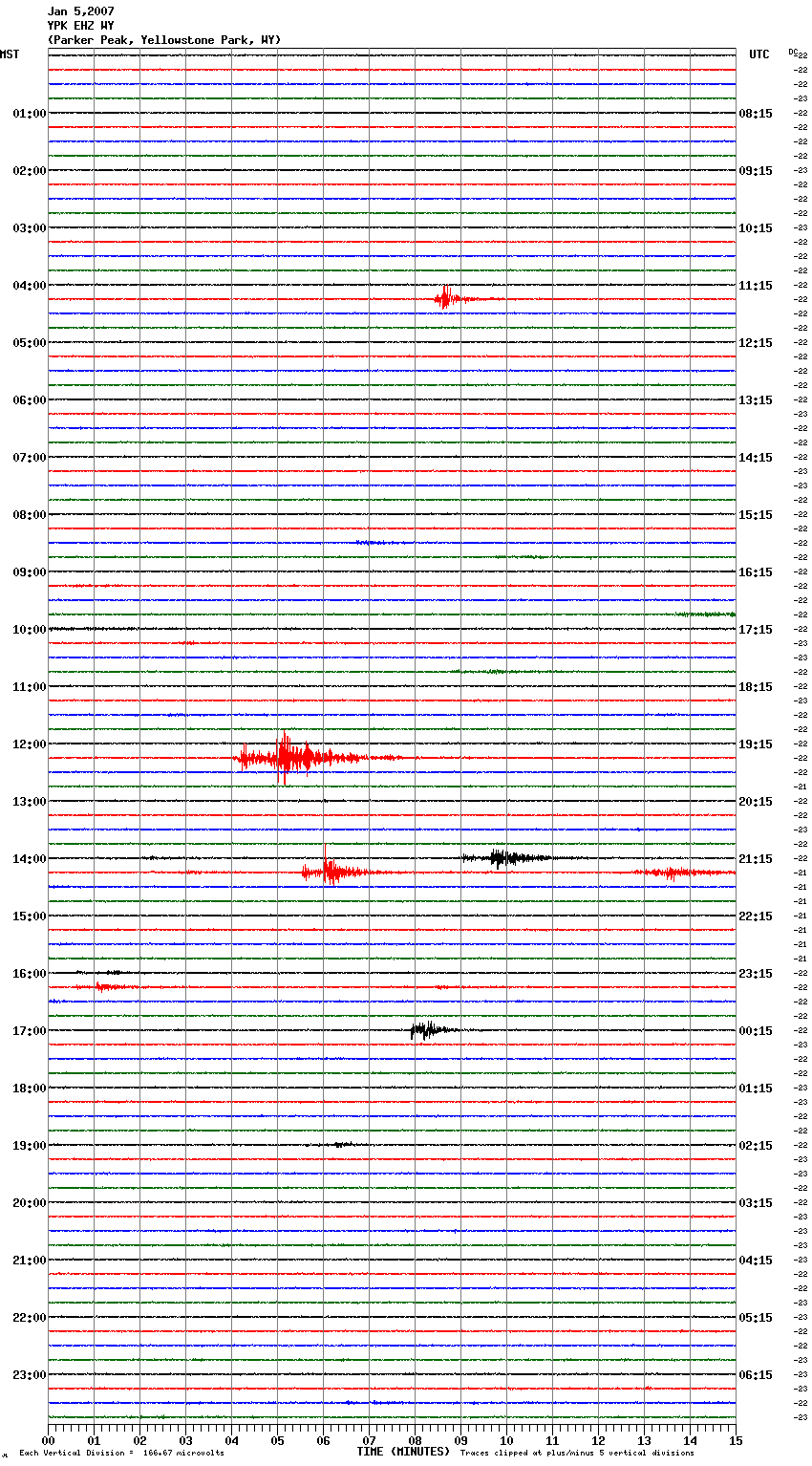Click the UTC label '09:15'

click(x=756, y=171)
